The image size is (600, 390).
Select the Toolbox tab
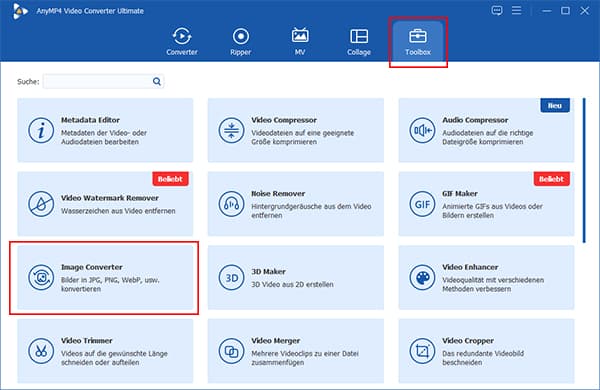point(418,41)
